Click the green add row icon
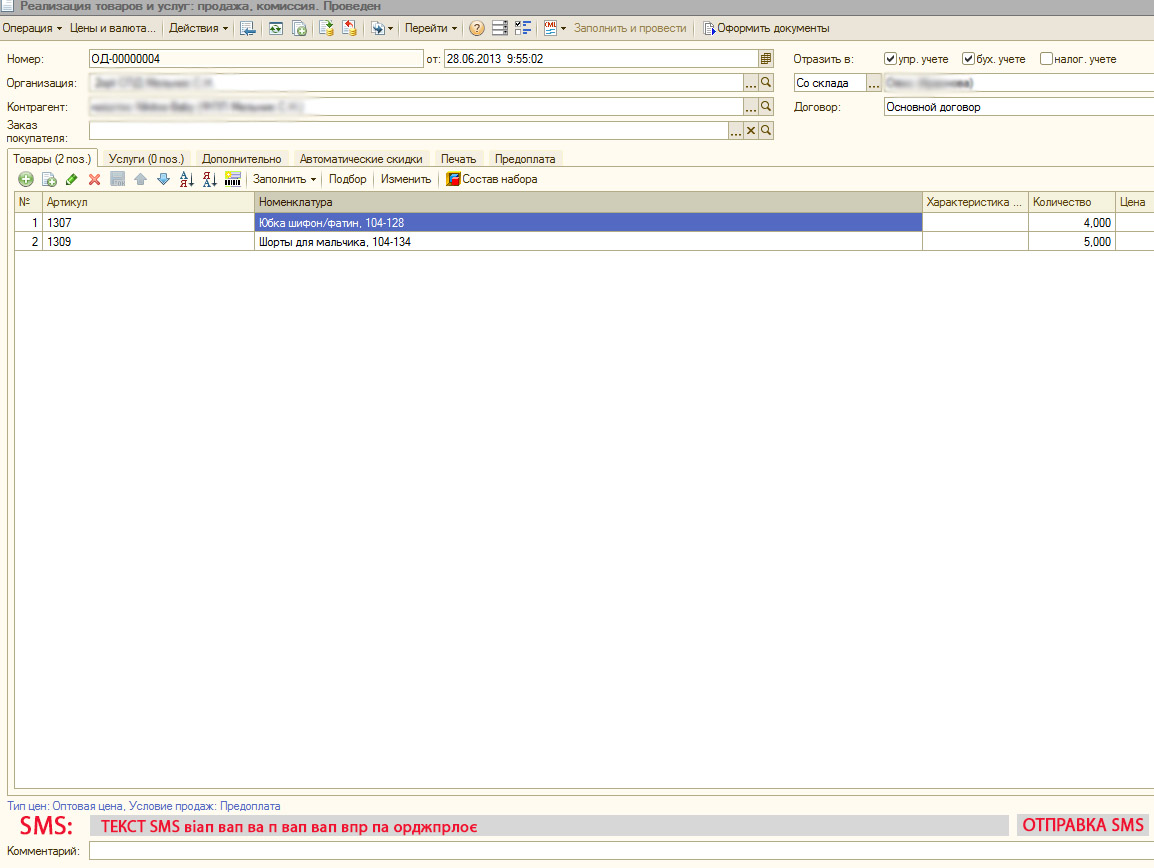Screen dimensions: 1154x868 click(x=26, y=180)
